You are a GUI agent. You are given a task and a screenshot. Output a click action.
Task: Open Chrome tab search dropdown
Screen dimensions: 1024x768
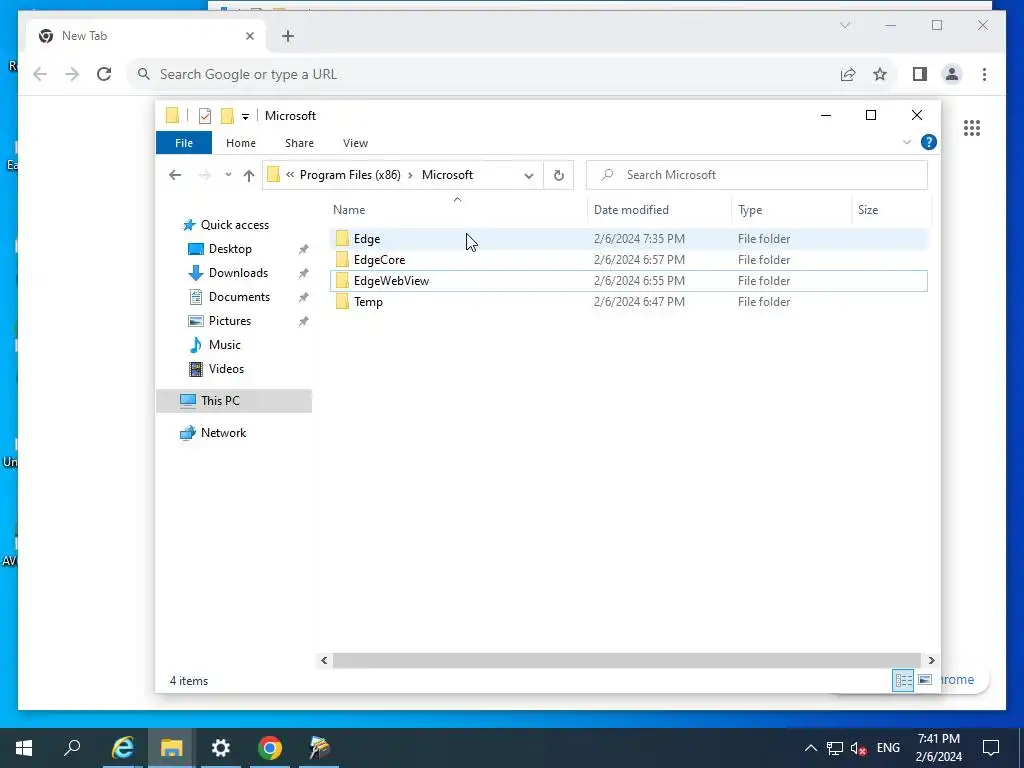(845, 25)
